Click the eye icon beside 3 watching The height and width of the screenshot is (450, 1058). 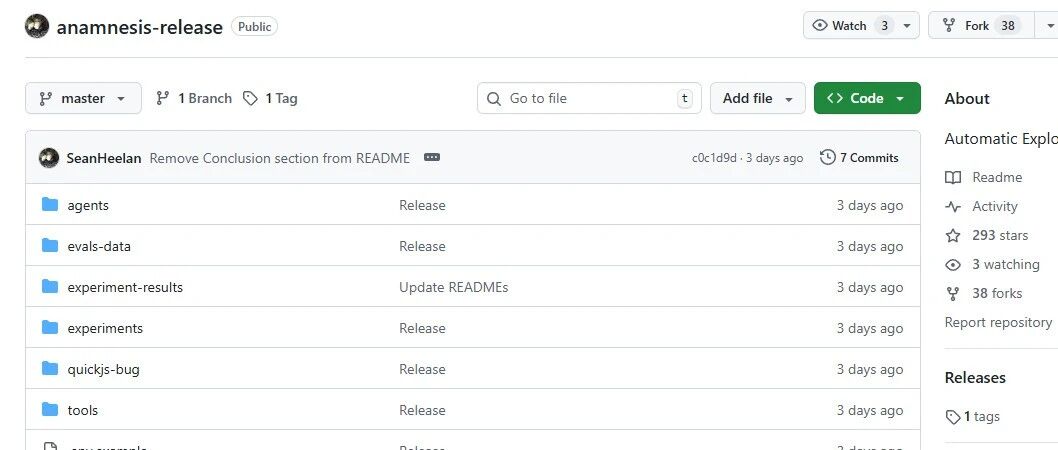[x=953, y=264]
